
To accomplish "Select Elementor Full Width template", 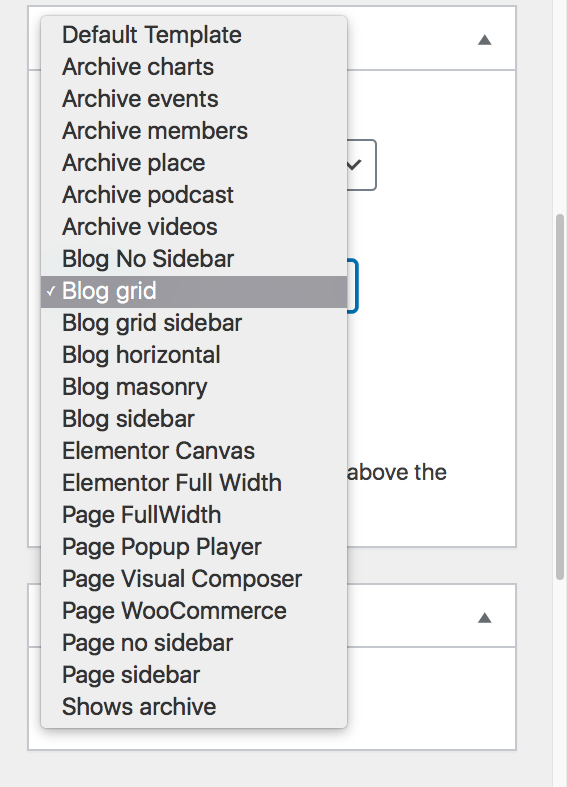I will pyautogui.click(x=194, y=483).
